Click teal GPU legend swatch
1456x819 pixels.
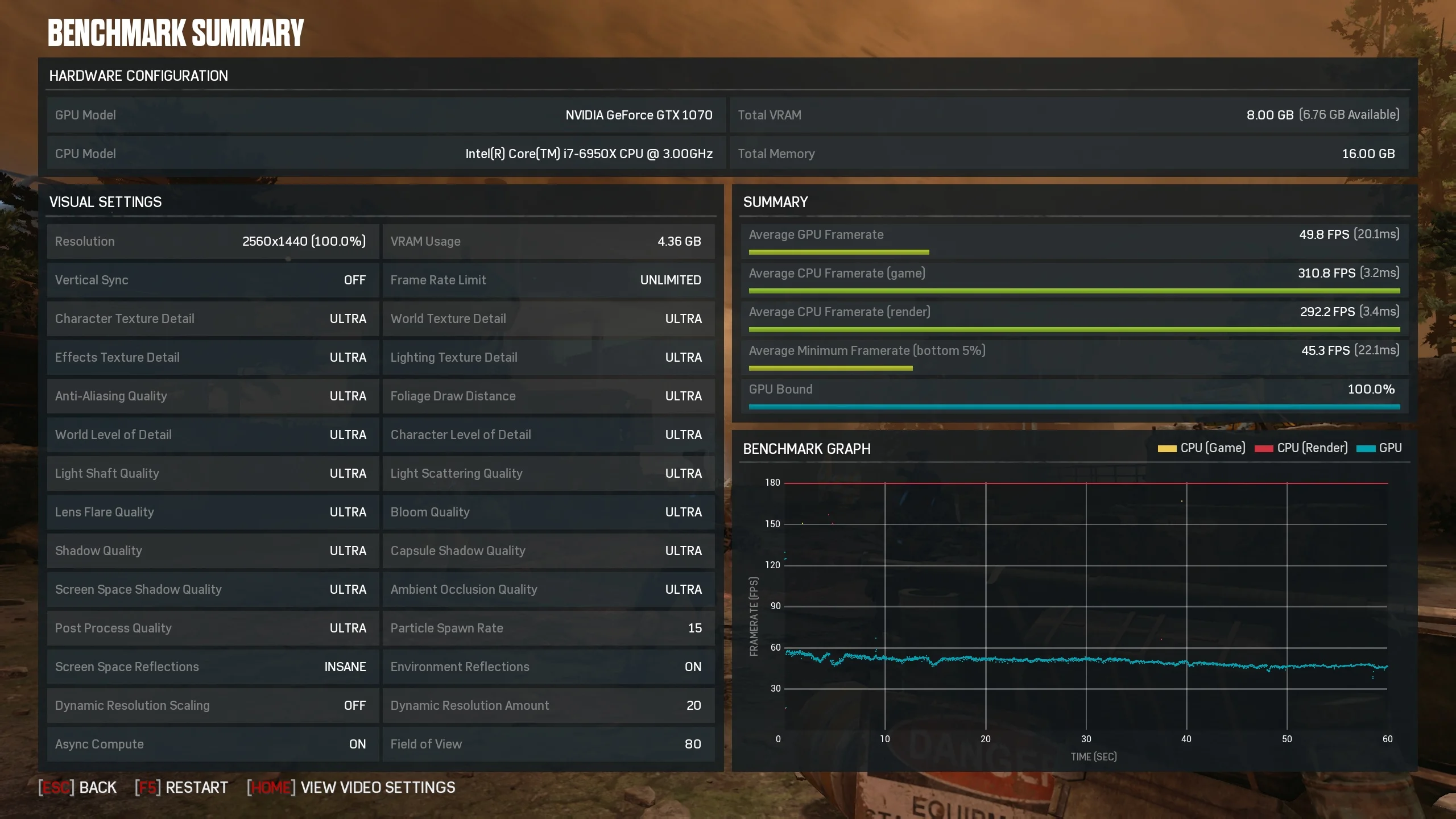pos(1366,449)
